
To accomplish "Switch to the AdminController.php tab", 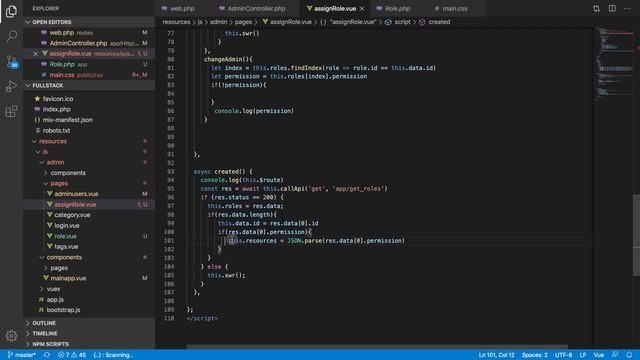I will click(x=256, y=8).
